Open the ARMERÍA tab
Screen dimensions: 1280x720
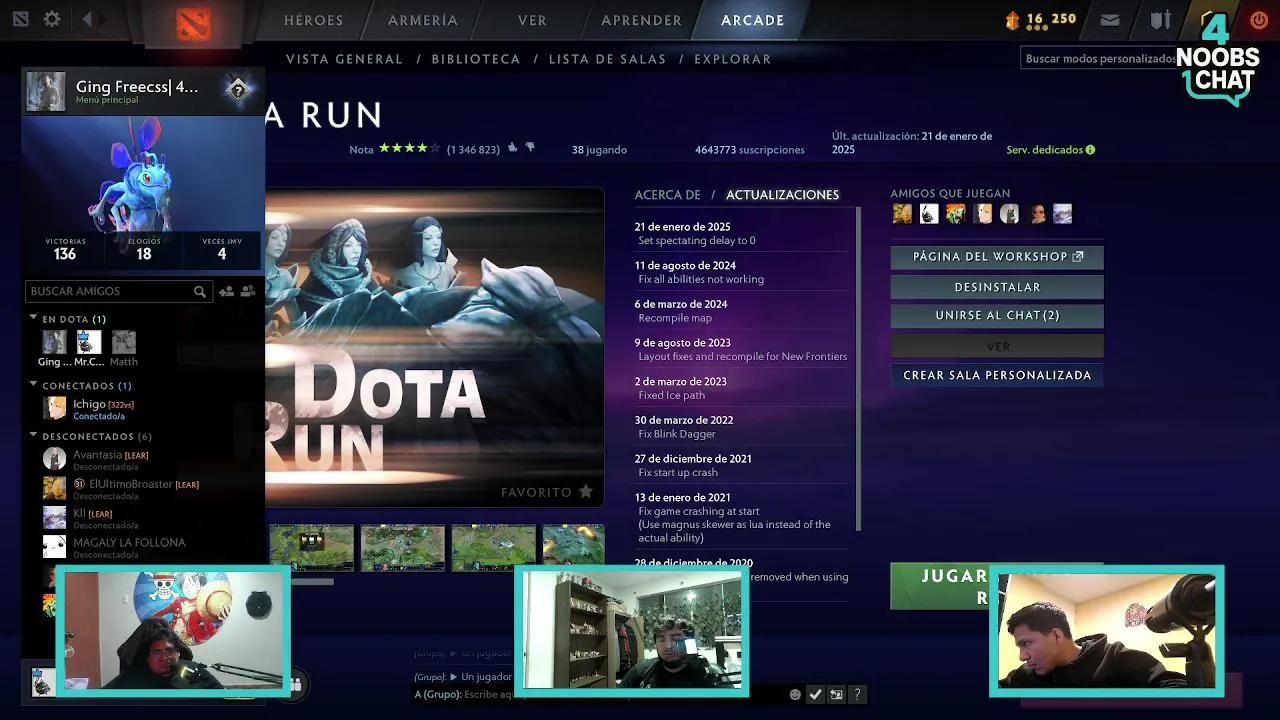pyautogui.click(x=423, y=20)
